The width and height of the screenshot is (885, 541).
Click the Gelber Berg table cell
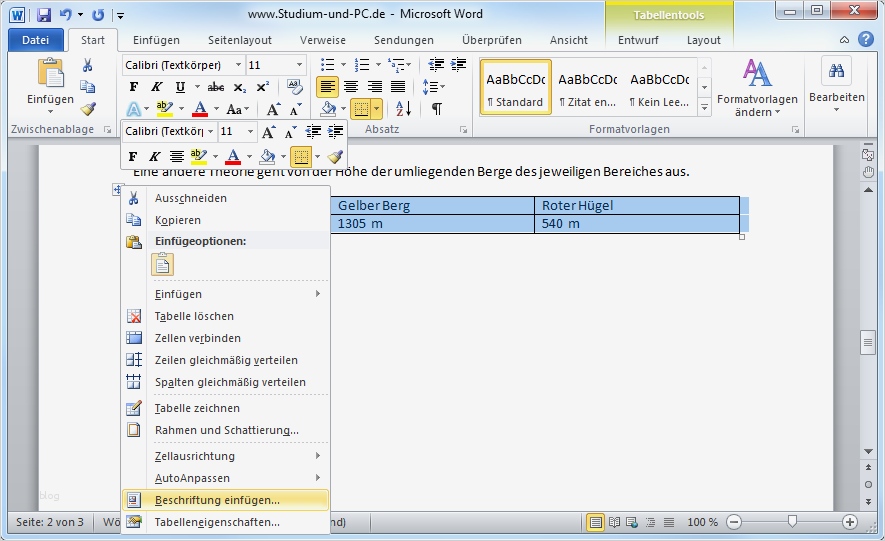pyautogui.click(x=433, y=206)
